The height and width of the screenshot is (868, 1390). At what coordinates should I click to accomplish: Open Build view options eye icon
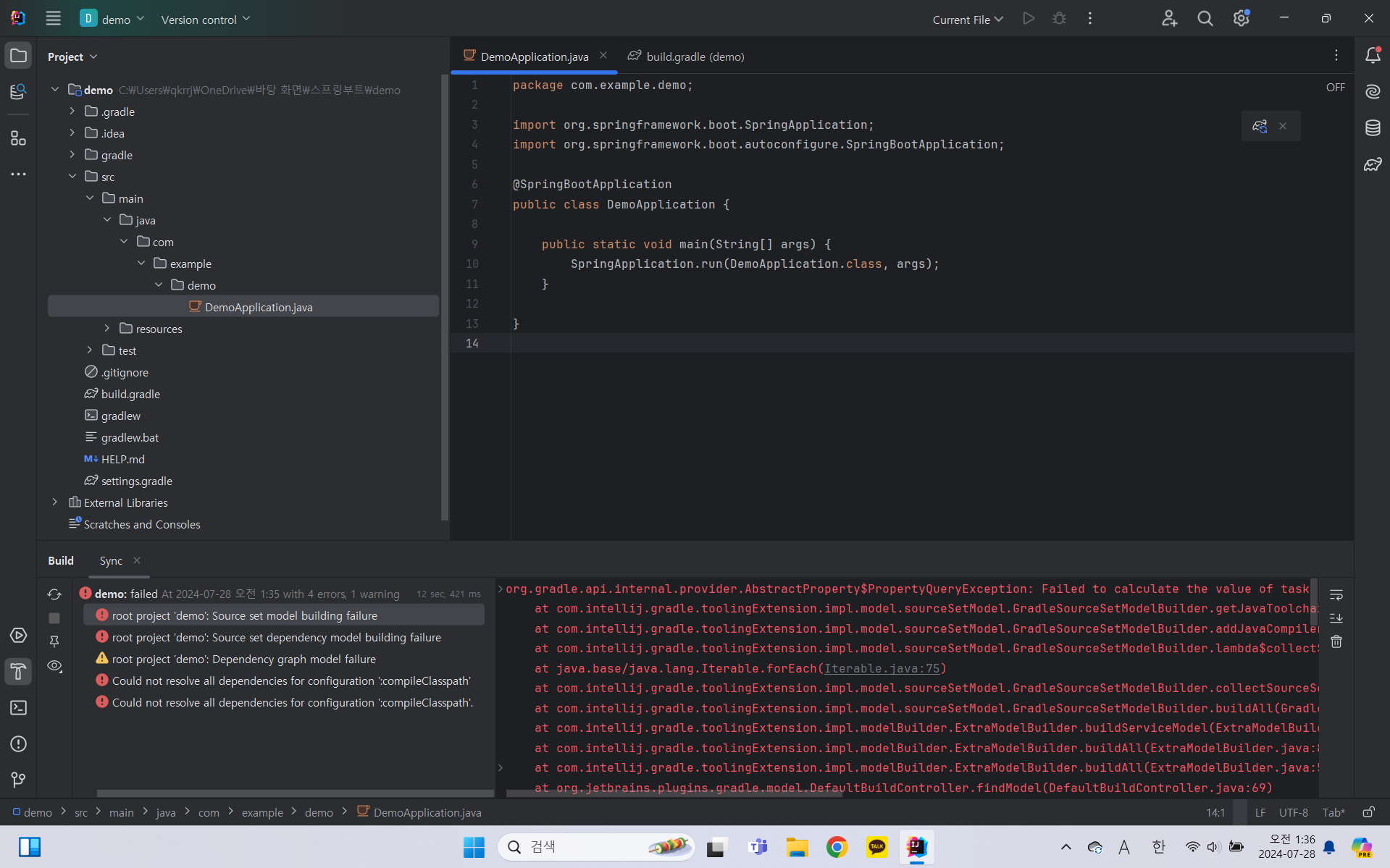tap(54, 666)
